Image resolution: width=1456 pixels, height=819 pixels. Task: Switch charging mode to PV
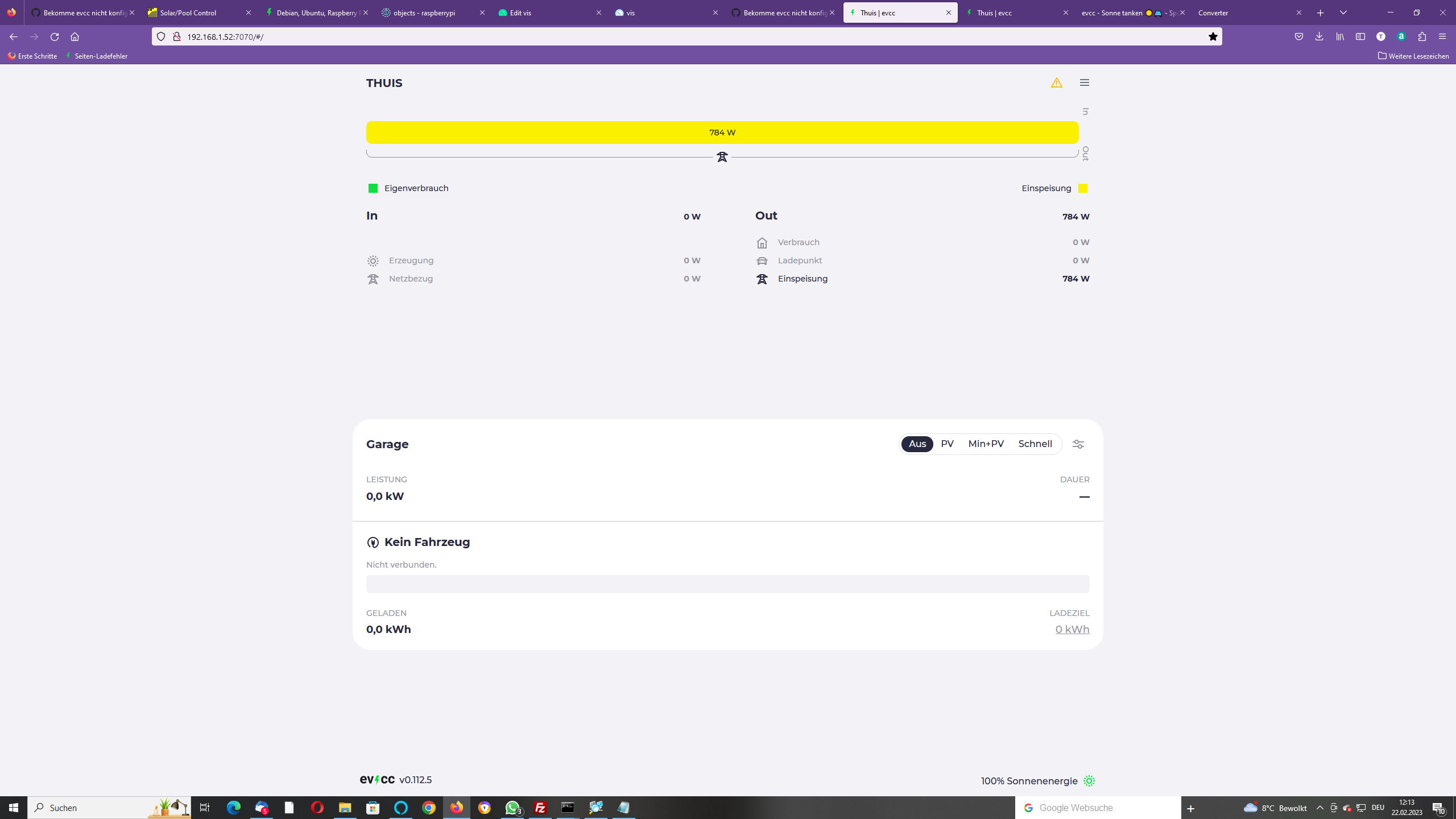pos(947,444)
